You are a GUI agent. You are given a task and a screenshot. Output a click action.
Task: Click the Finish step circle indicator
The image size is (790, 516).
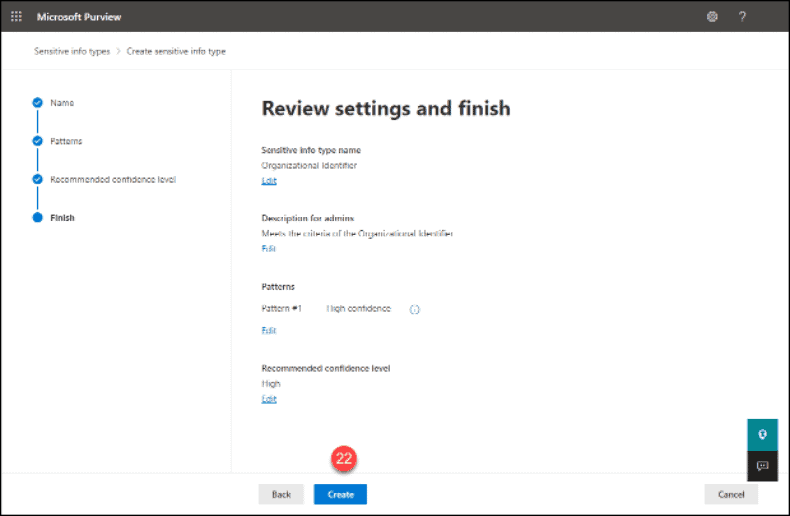click(37, 218)
